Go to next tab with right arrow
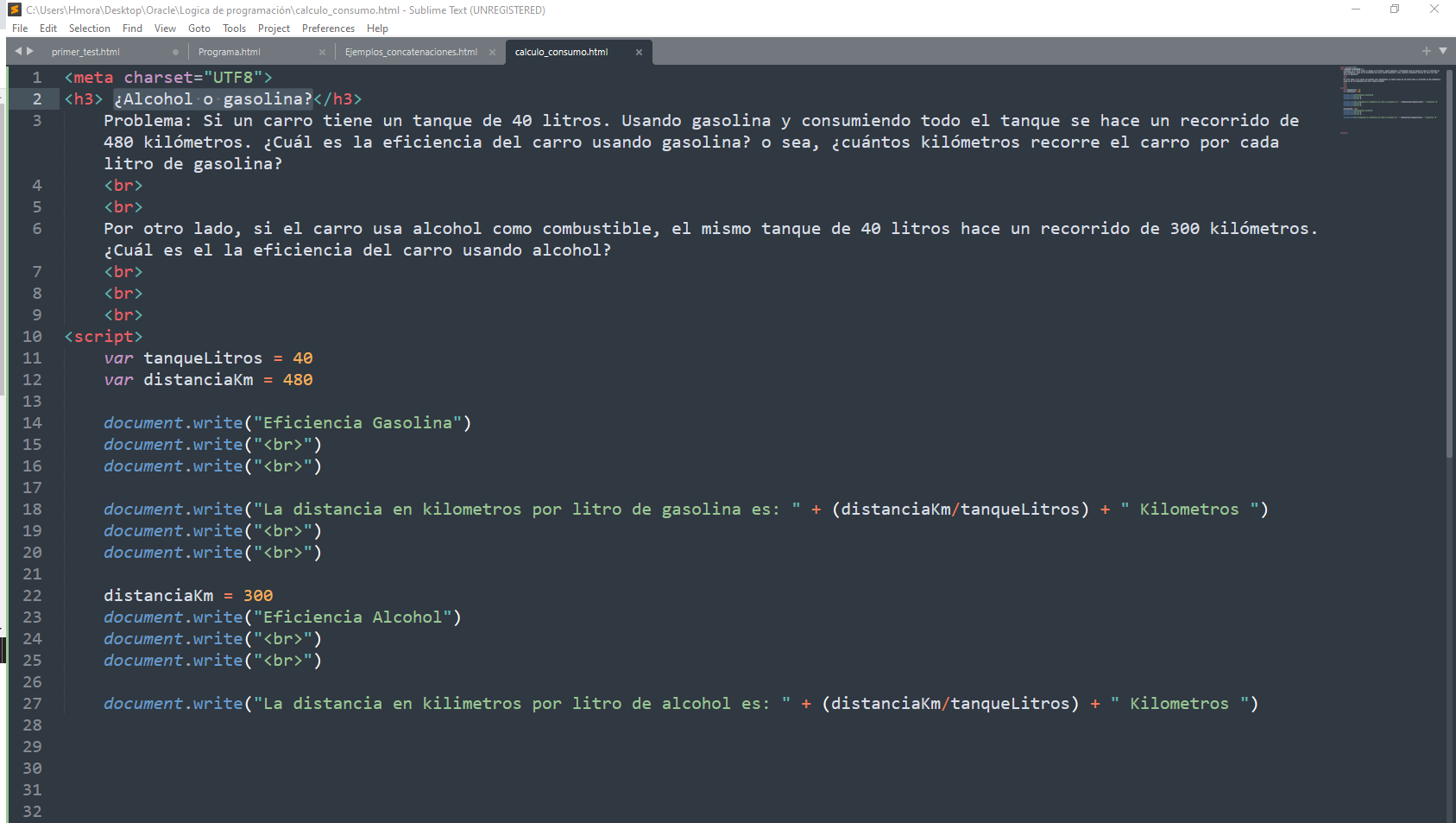The width and height of the screenshot is (1456, 823). tap(30, 51)
